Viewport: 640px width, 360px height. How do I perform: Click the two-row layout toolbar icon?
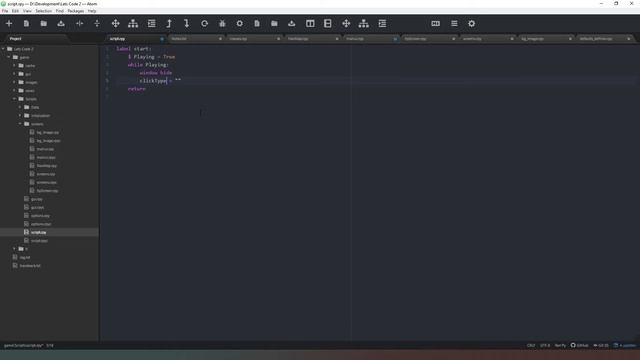[327, 24]
